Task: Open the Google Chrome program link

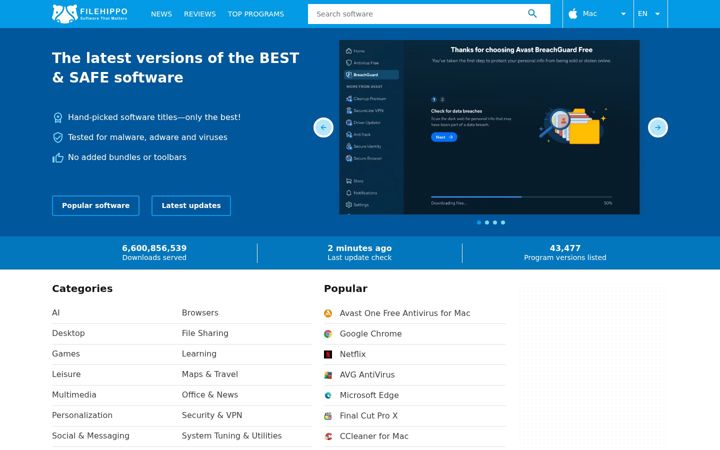Action: tap(371, 334)
